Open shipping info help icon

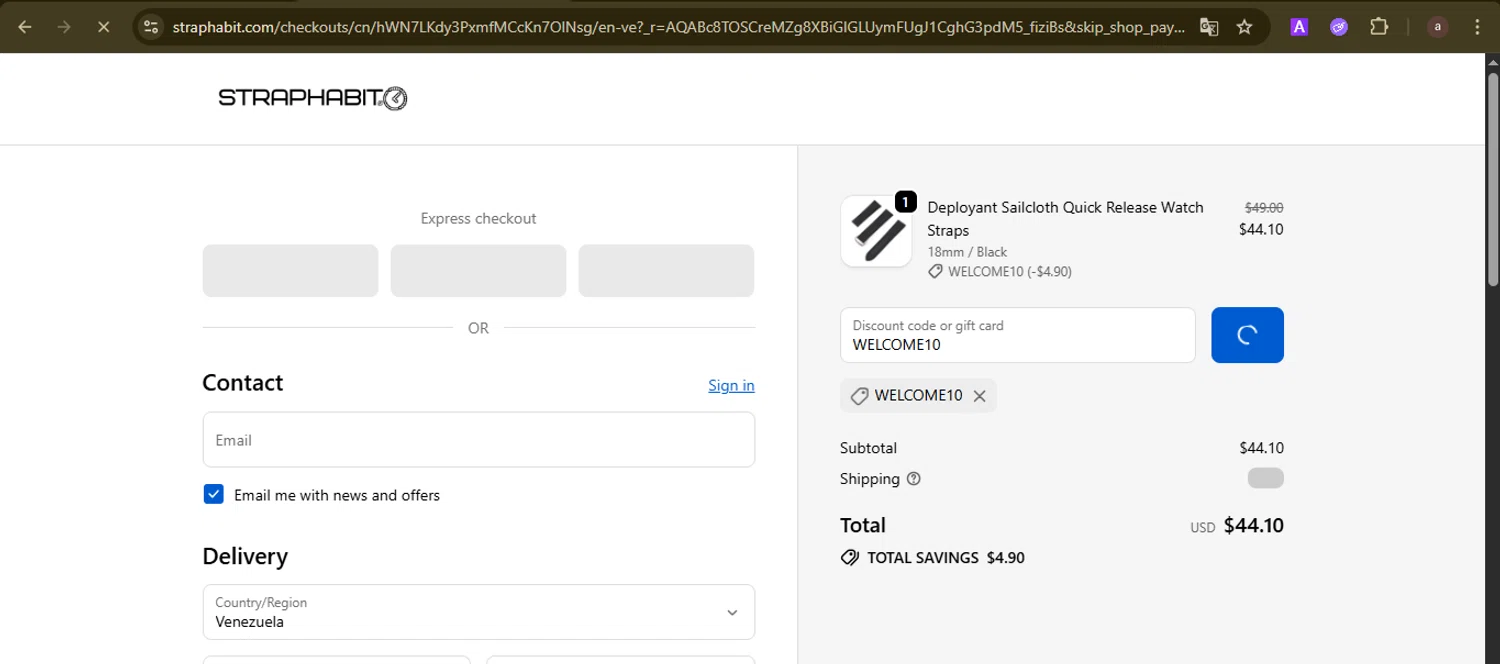(x=913, y=479)
